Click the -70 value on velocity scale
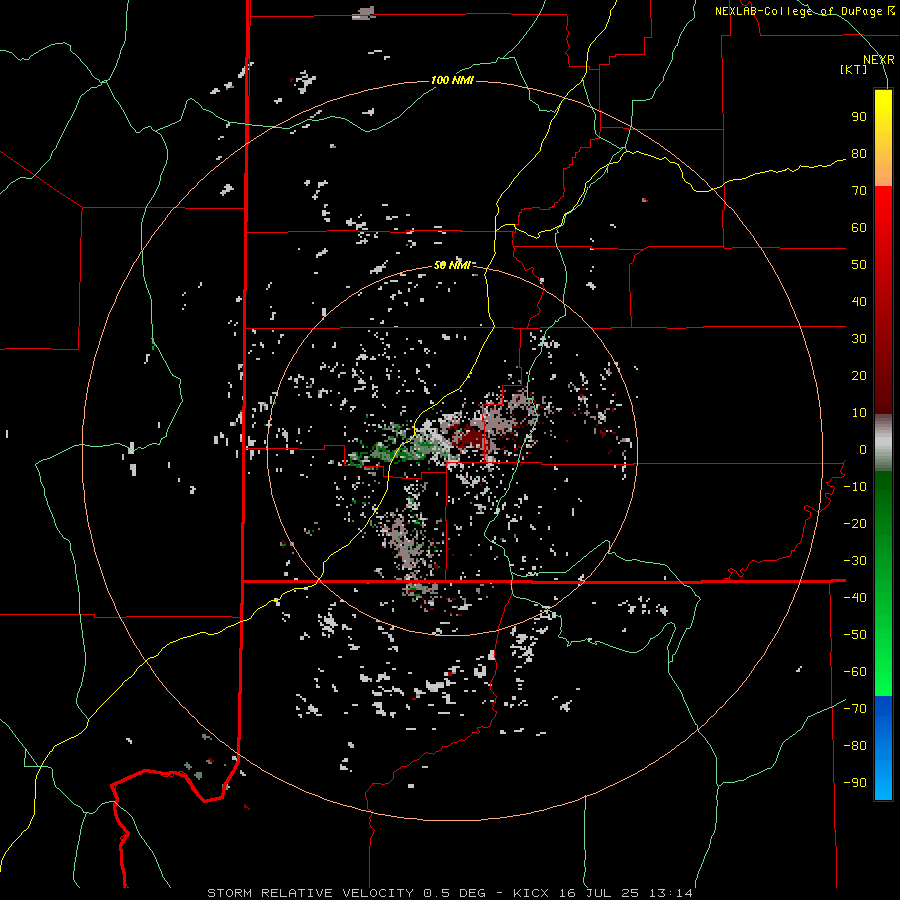The height and width of the screenshot is (900, 900). 855,709
